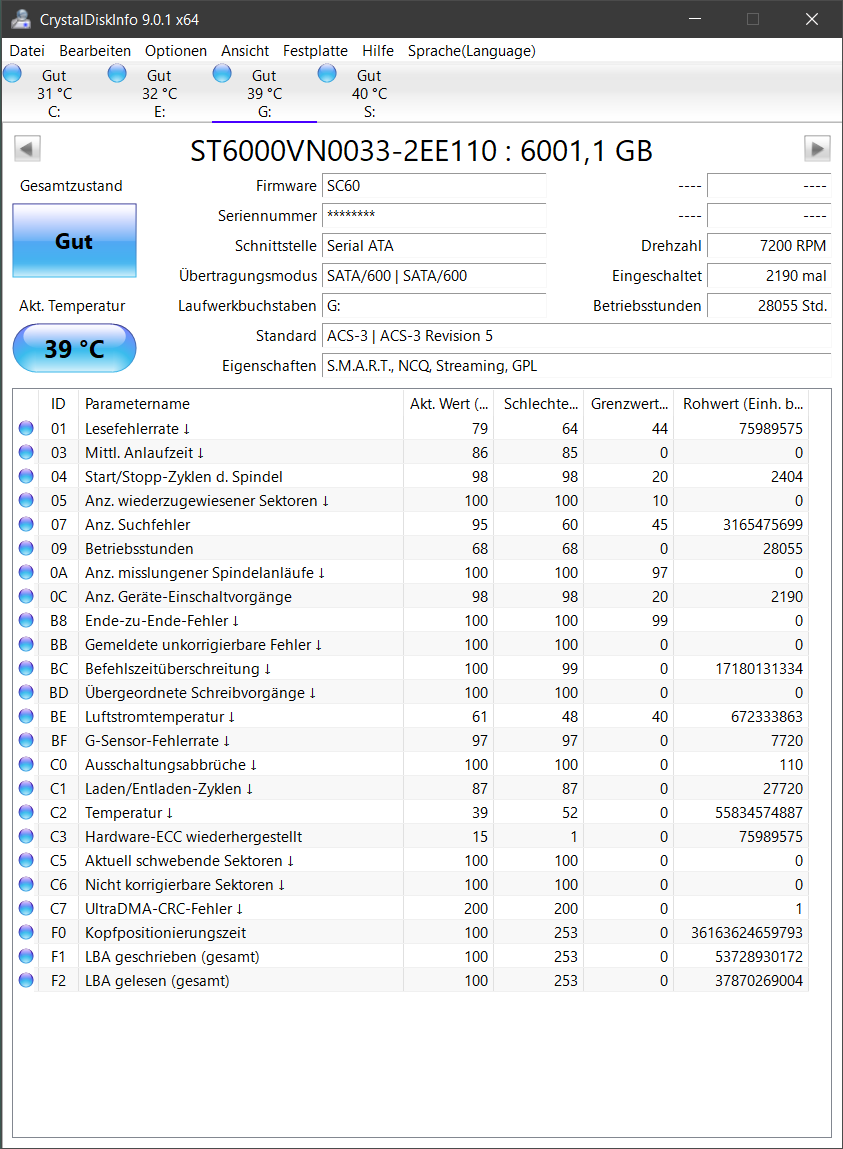Click status icon for Ende-zu-Ende-Fehler row

[26, 621]
